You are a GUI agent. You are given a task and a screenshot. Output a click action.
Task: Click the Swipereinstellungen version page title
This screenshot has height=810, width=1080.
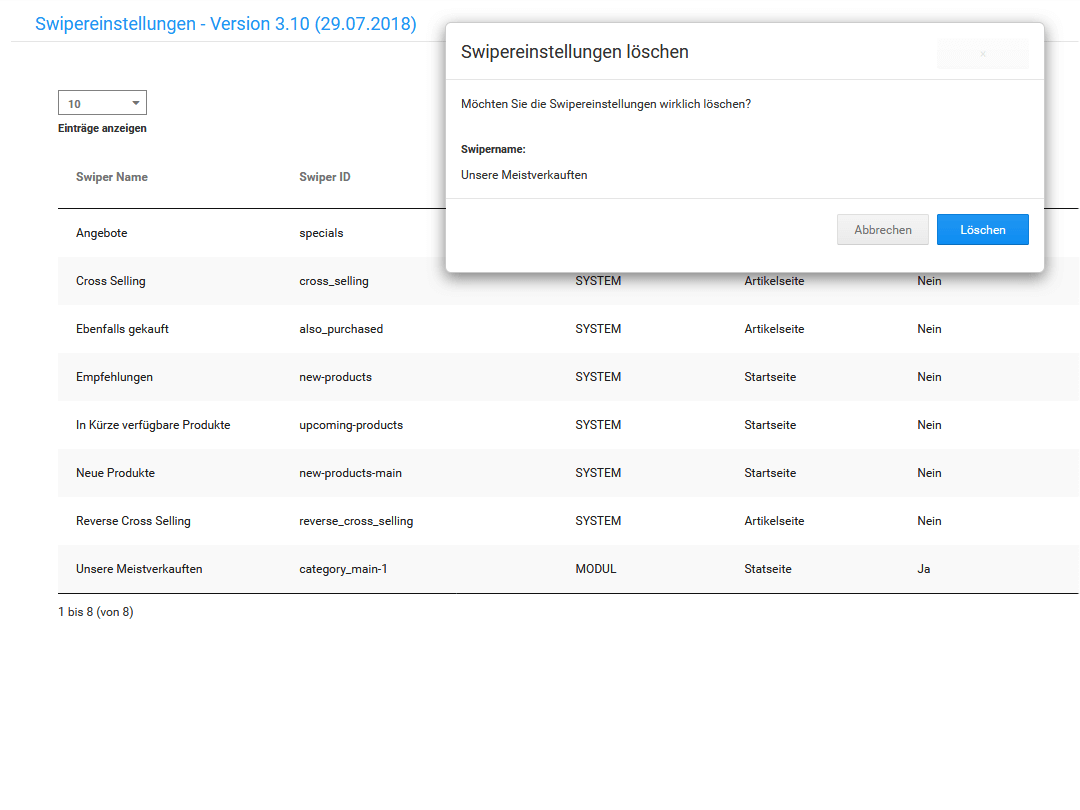tap(225, 24)
